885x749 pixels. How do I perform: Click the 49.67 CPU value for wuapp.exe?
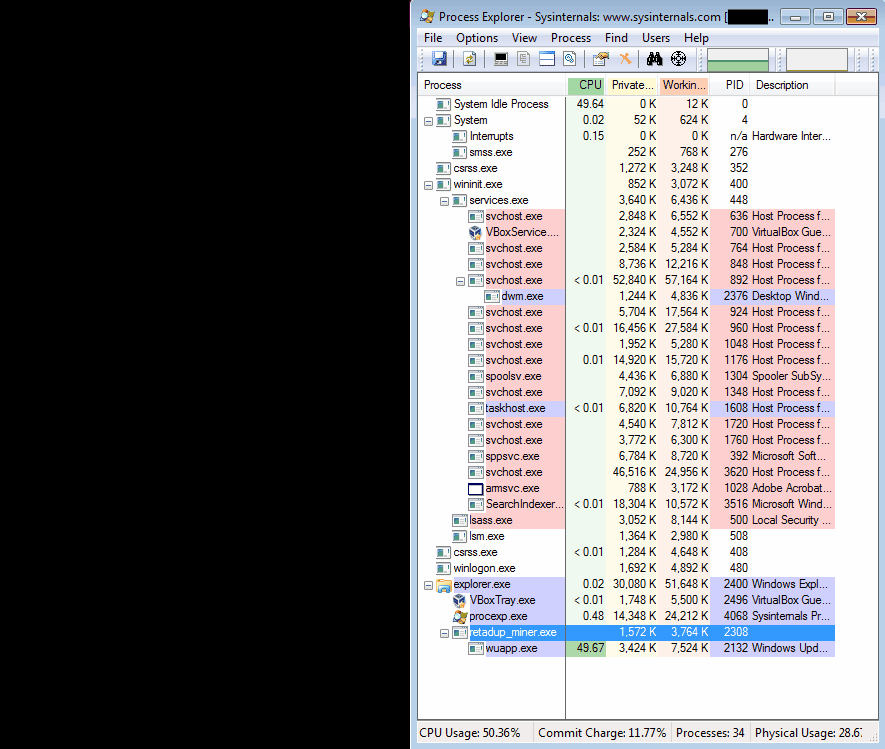point(590,648)
